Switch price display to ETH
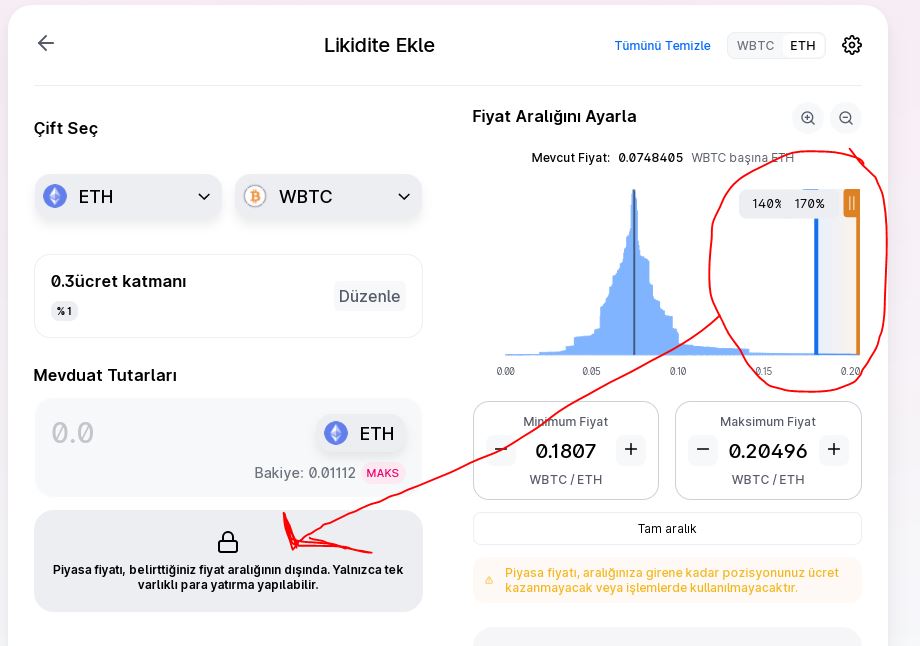The image size is (920, 646). tap(802, 46)
